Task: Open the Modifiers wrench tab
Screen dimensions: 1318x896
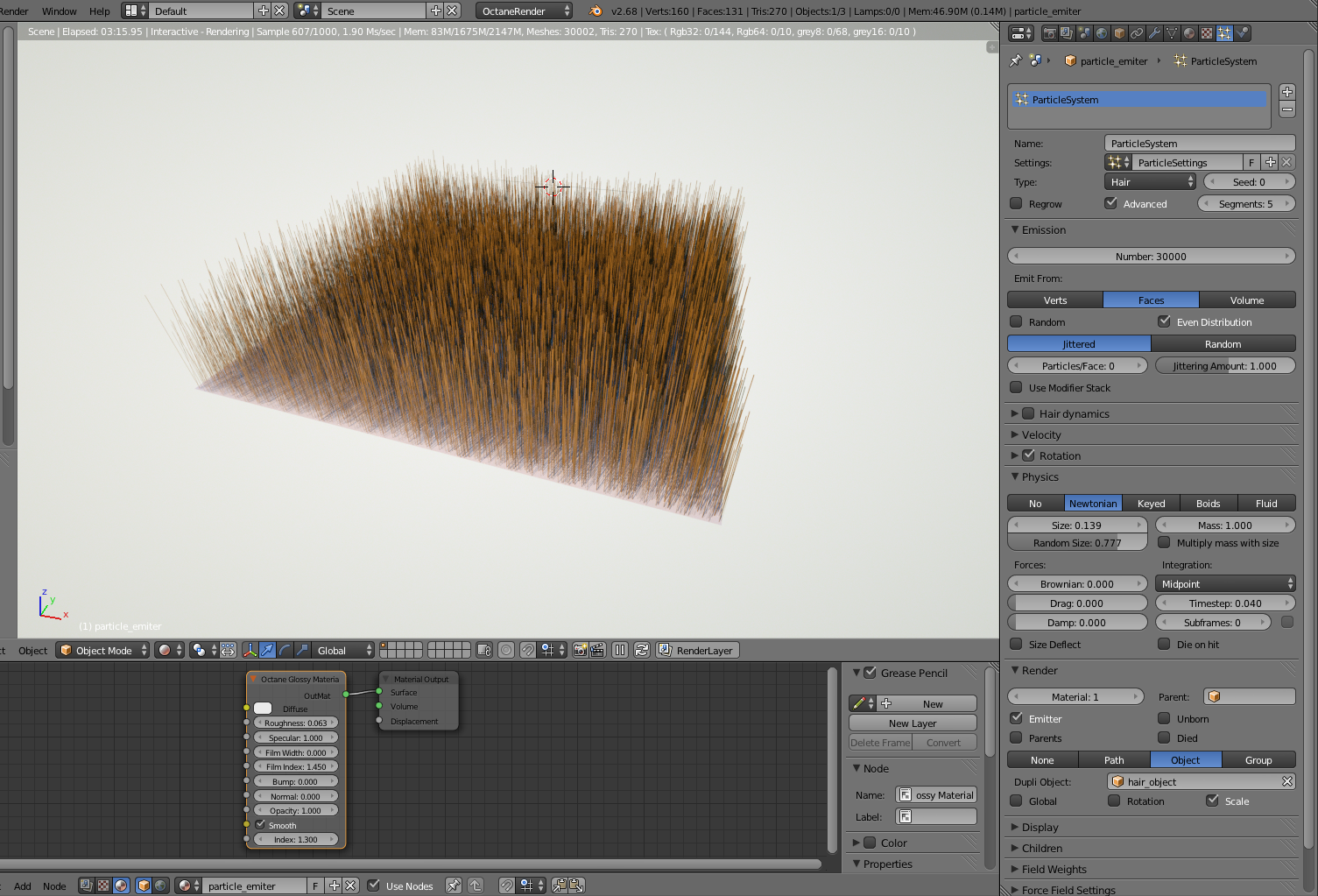Action: (1154, 33)
